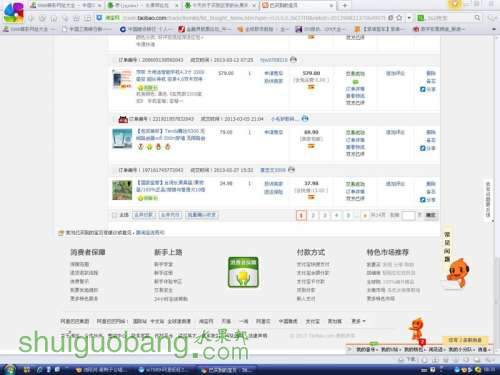Click the orange Taobao mascot customer service icon

click(x=457, y=273)
